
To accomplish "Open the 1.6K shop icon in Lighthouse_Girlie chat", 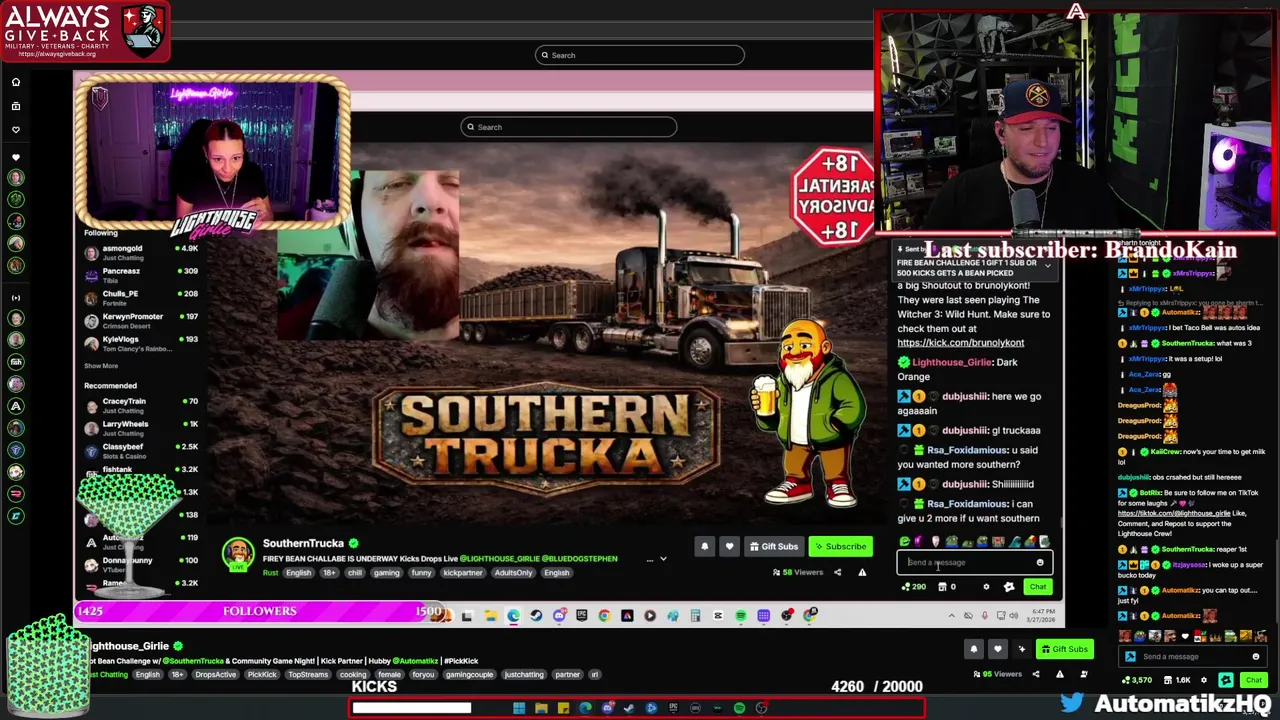I will coord(1179,680).
